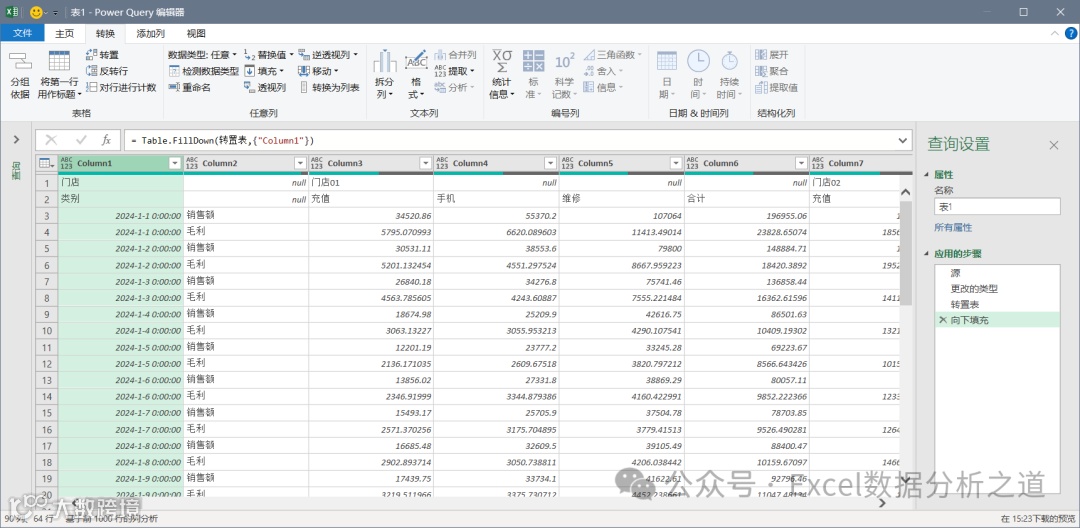Viewport: 1080px width, 528px height.
Task: Click Pivot Column (透视列)
Action: pos(265,87)
